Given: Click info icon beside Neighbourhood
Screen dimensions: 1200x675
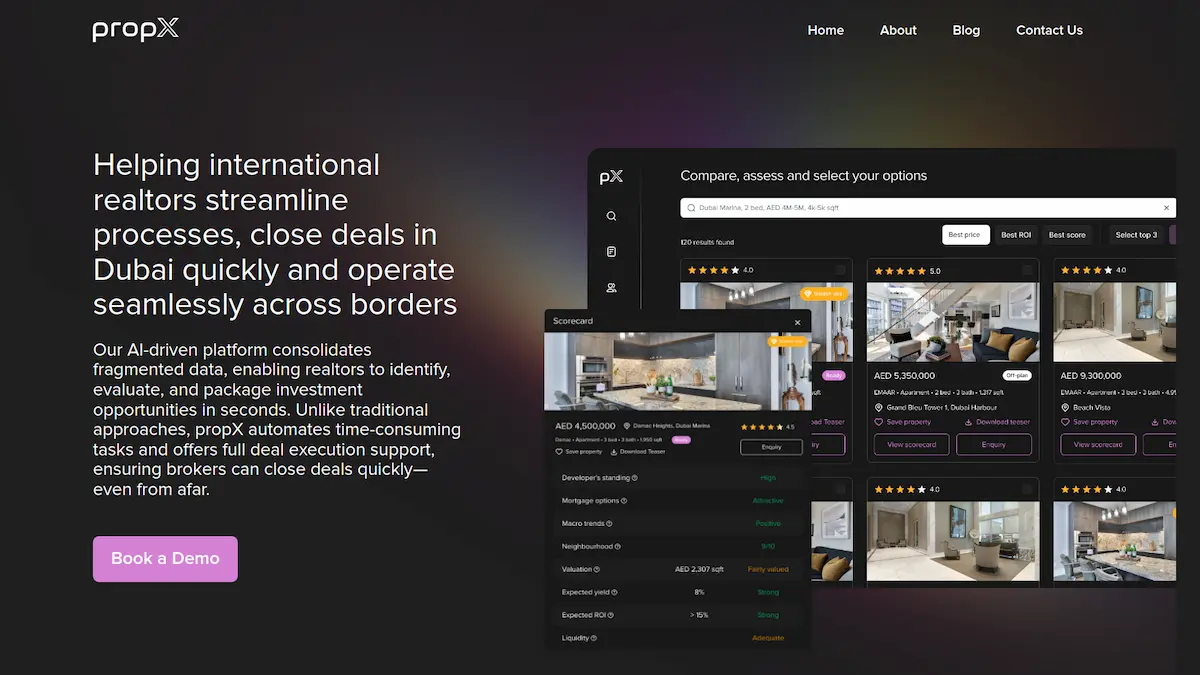Looking at the screenshot, I should tap(618, 546).
